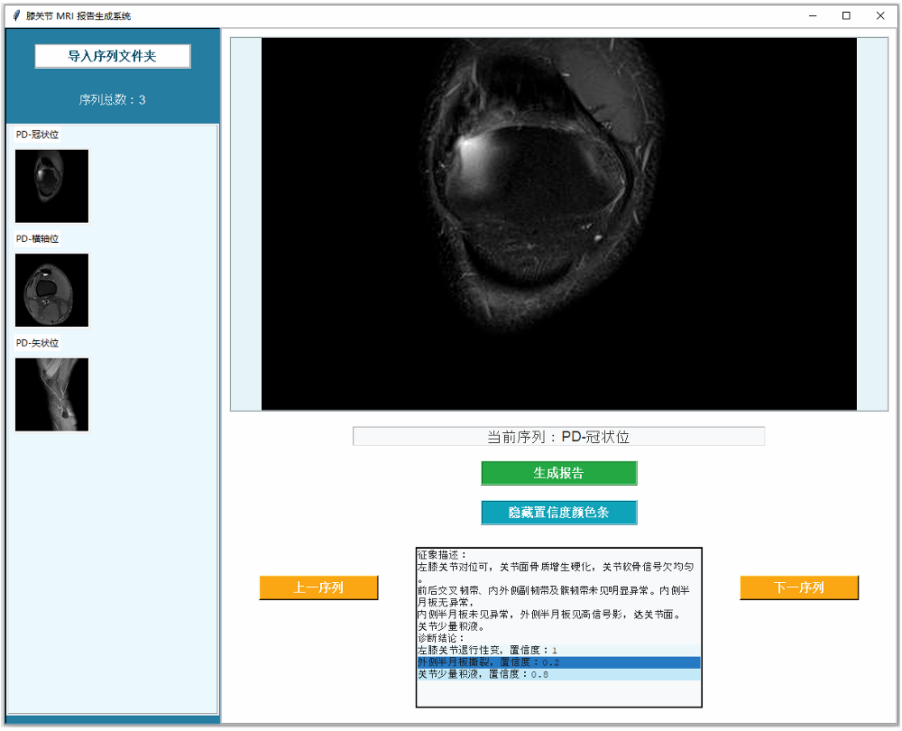Click the 当前序列 current sequence field
Image resolution: width=902 pixels, height=731 pixels.
pos(558,437)
